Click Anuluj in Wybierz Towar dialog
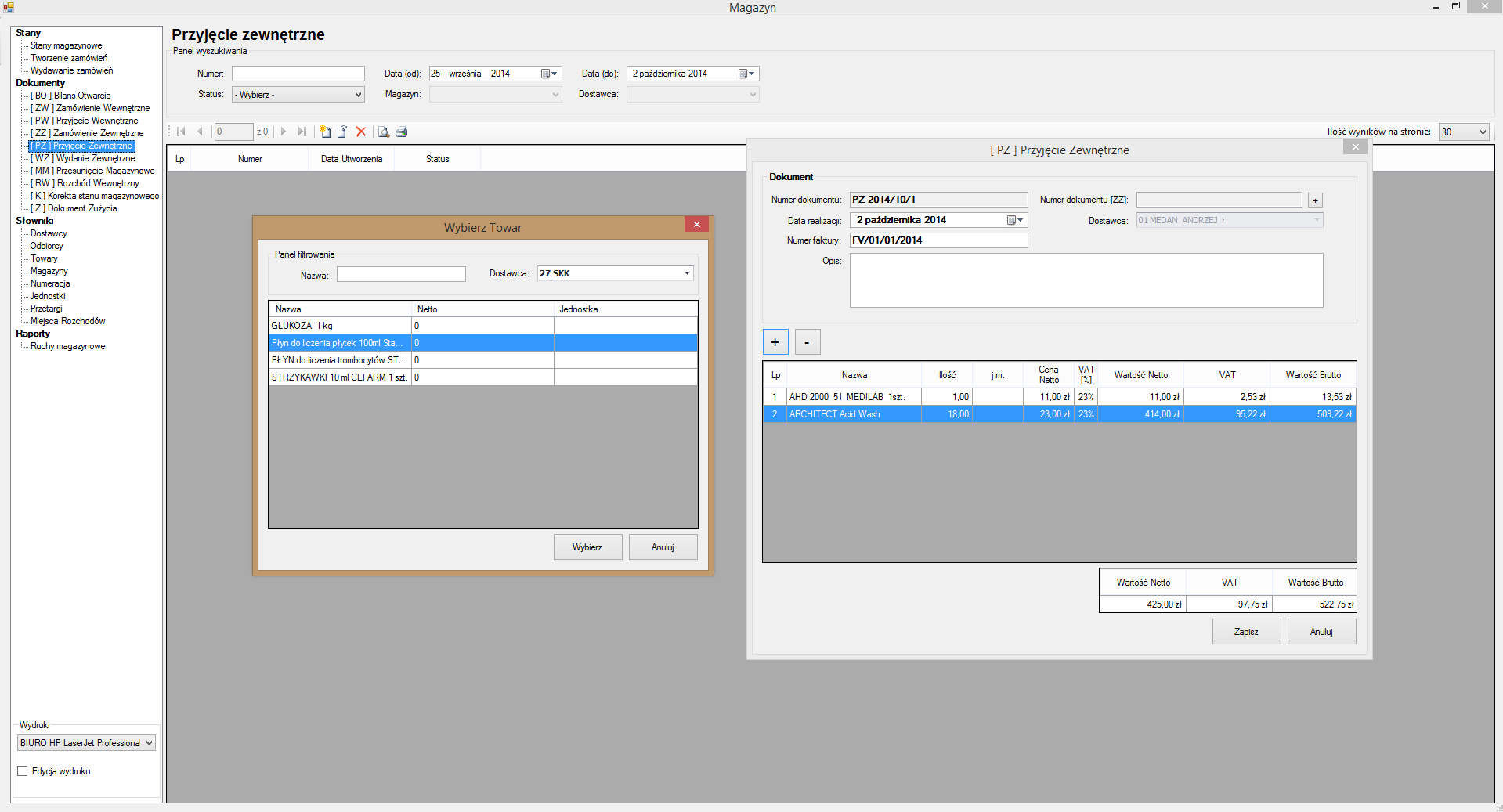 tap(663, 547)
